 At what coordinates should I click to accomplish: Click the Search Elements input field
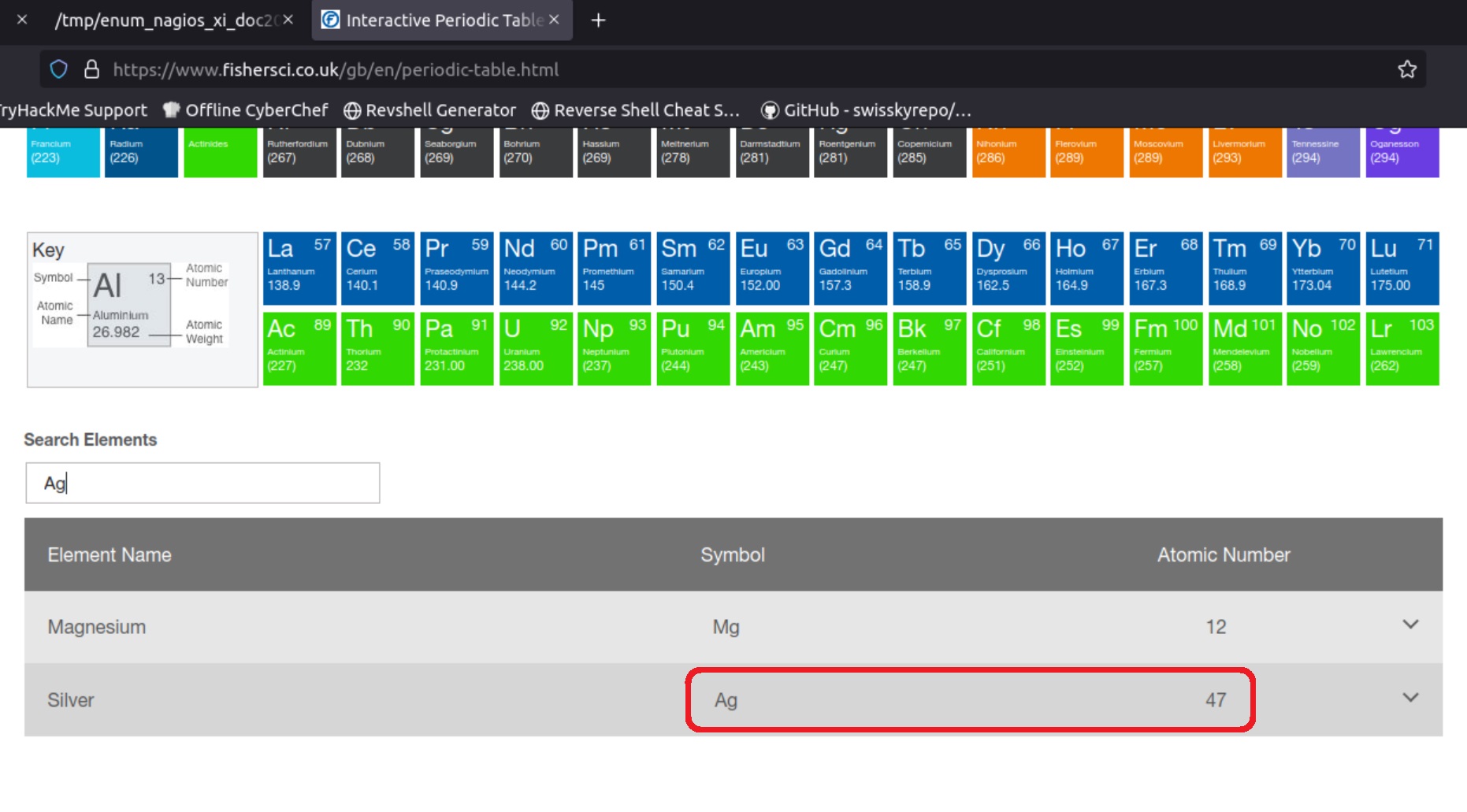pyautogui.click(x=202, y=483)
